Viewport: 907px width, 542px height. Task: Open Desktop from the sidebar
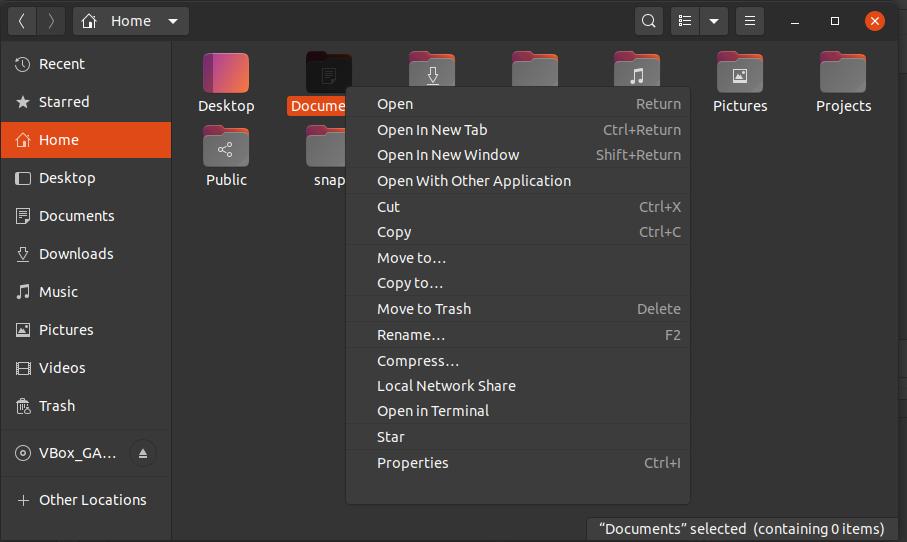pyautogui.click(x=86, y=178)
